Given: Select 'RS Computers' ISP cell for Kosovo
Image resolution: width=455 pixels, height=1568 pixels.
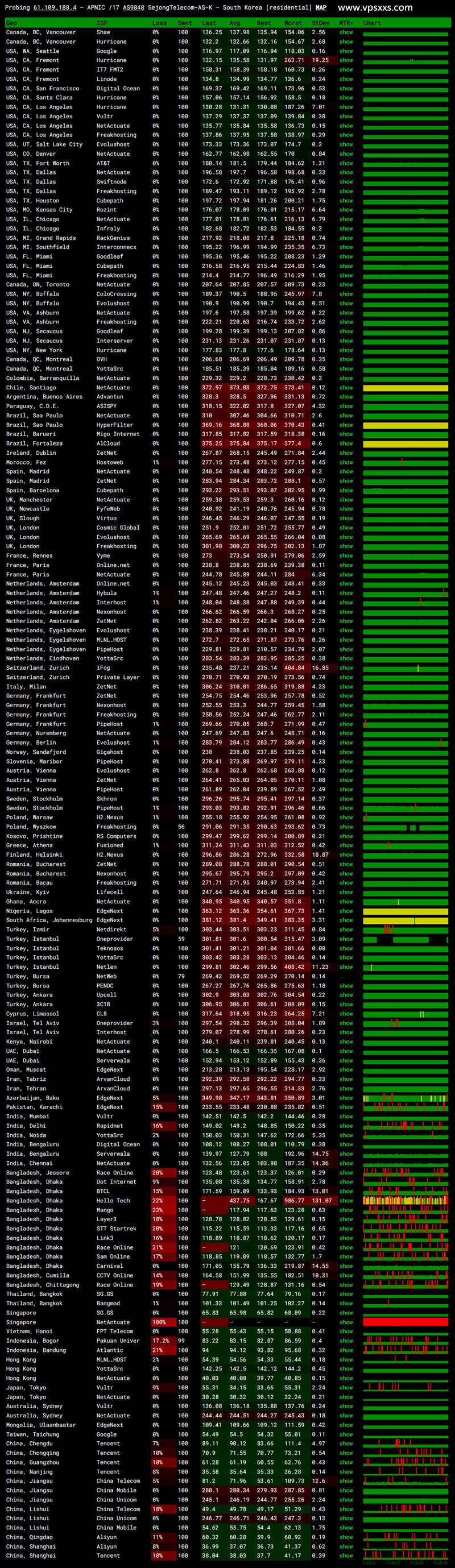Looking at the screenshot, I should (117, 836).
